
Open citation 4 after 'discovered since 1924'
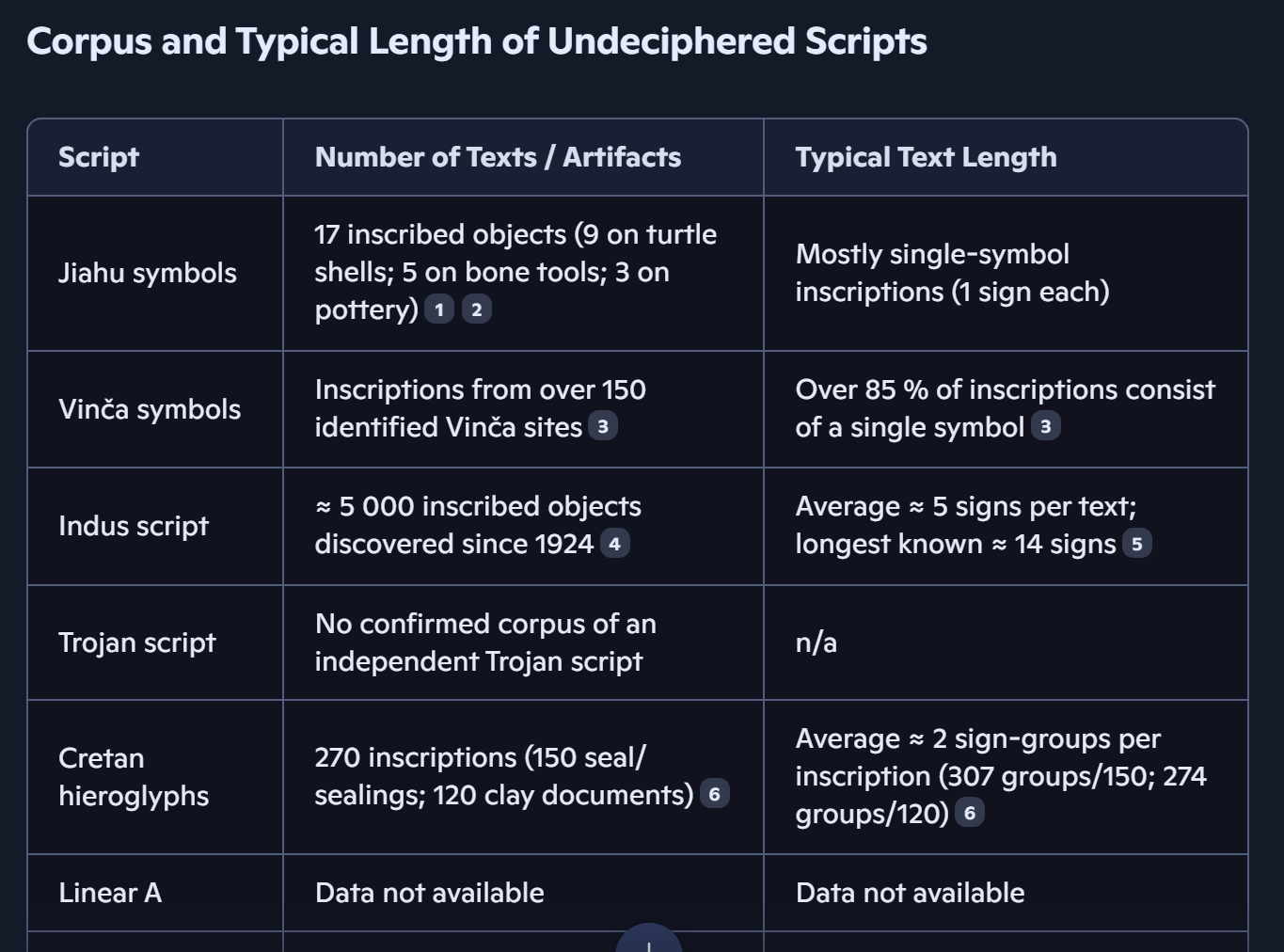(614, 544)
